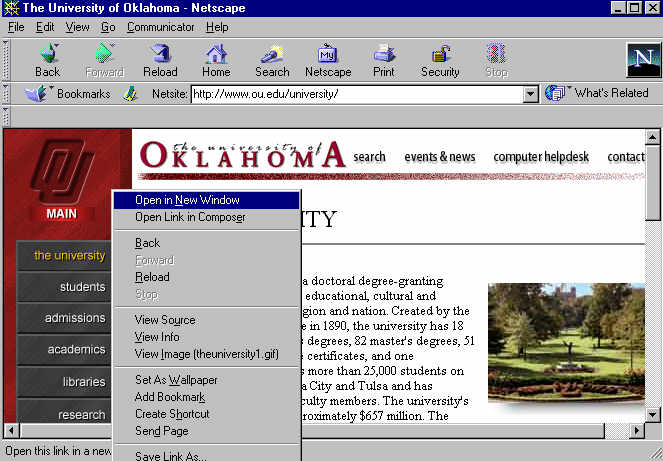Open the computer helpdesk link
Image resolution: width=663 pixels, height=461 pixels.
click(541, 157)
